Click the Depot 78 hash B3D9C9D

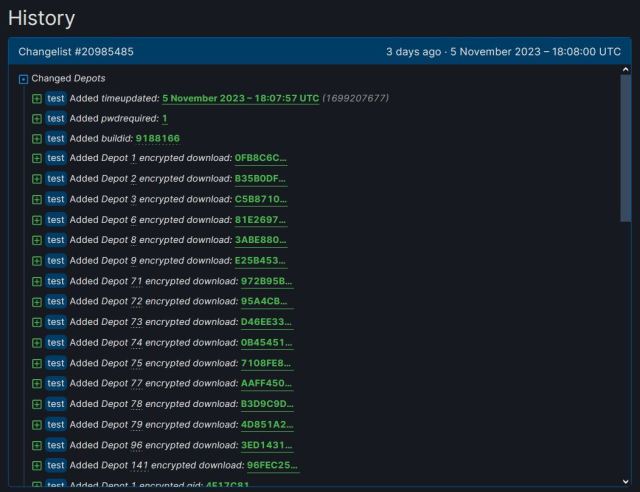267,404
